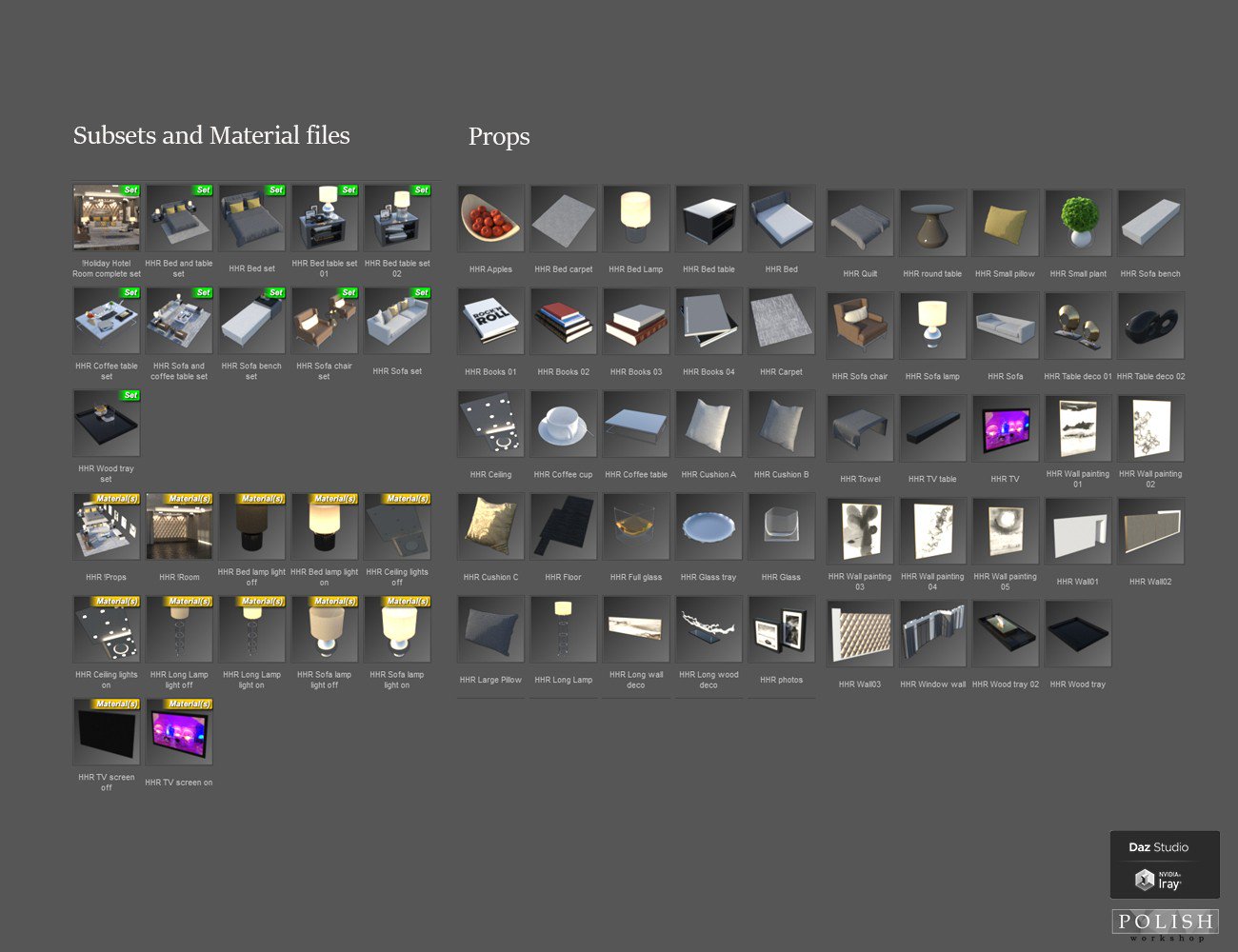Click the HHR Wall painting 03 thumbnail
Viewport: 1238px width, 952px height.
pos(860,531)
